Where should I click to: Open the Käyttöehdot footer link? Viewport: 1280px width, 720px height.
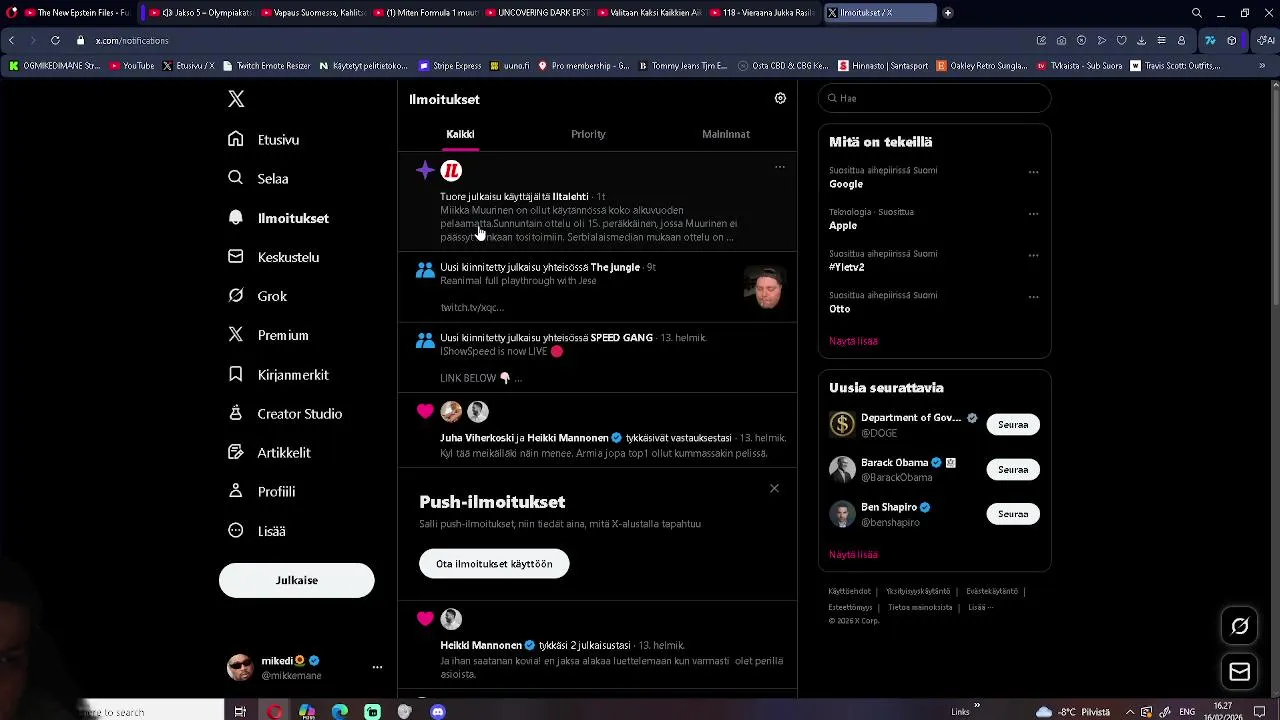click(849, 591)
